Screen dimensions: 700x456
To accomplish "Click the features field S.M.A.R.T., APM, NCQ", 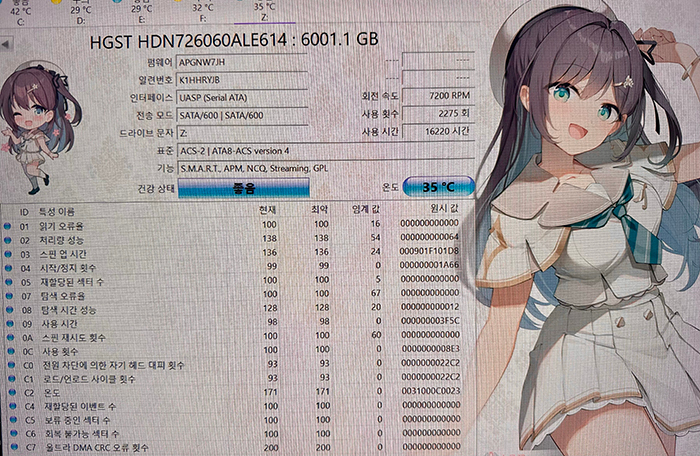I will click(325, 168).
